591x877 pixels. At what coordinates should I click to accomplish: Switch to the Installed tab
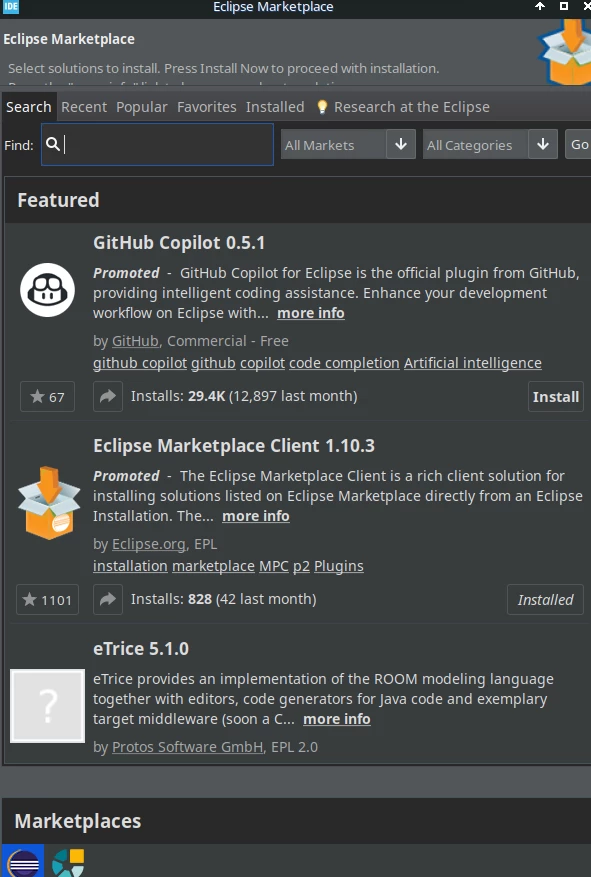(275, 107)
